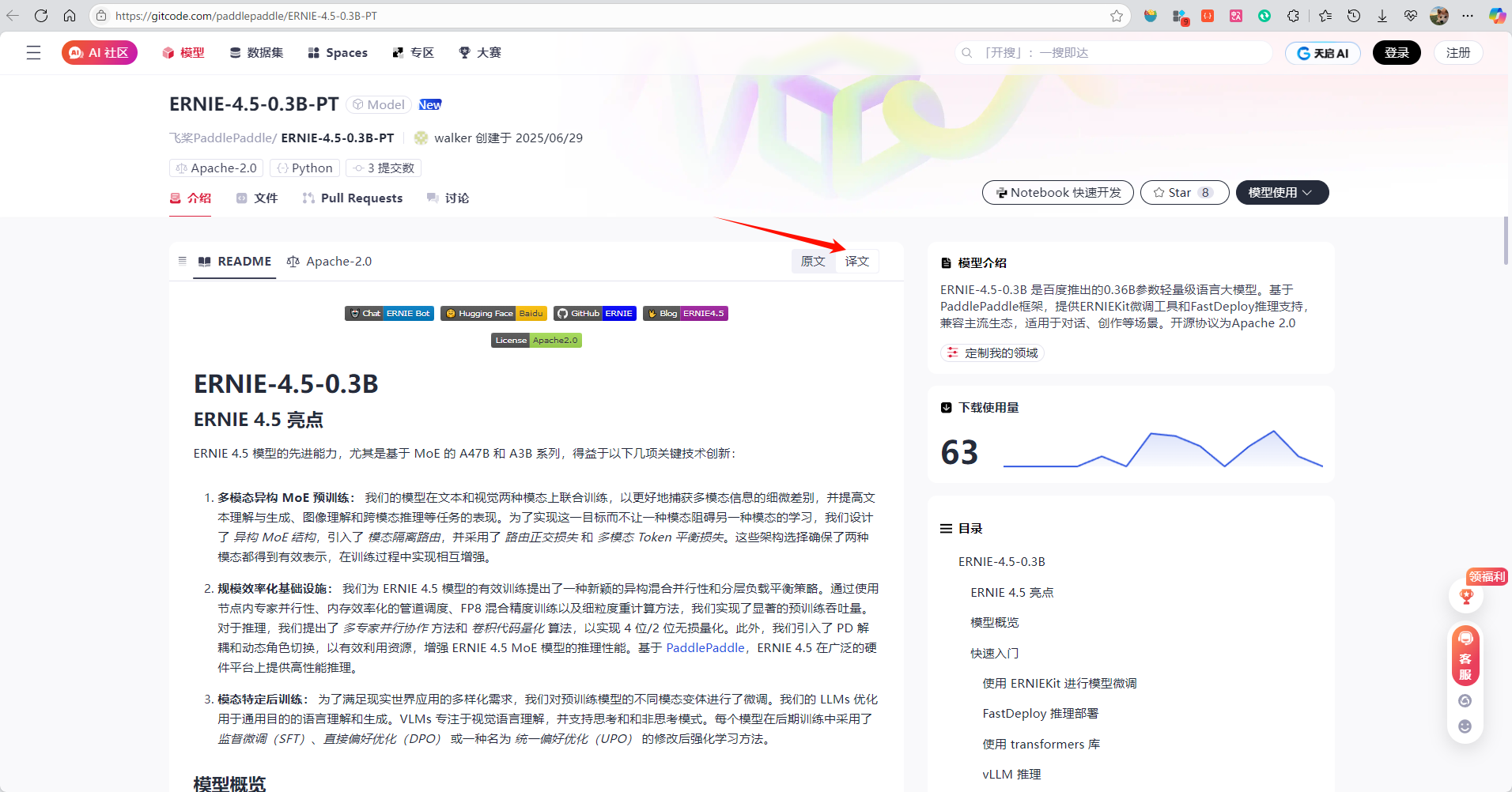Image resolution: width=1512 pixels, height=792 pixels.
Task: Jump to FastDeploy 推理部署 entry
Action: (1040, 714)
